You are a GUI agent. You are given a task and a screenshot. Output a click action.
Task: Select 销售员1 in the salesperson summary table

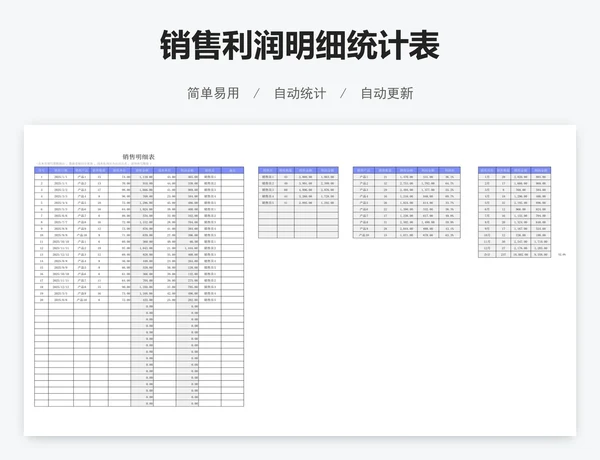click(x=267, y=177)
